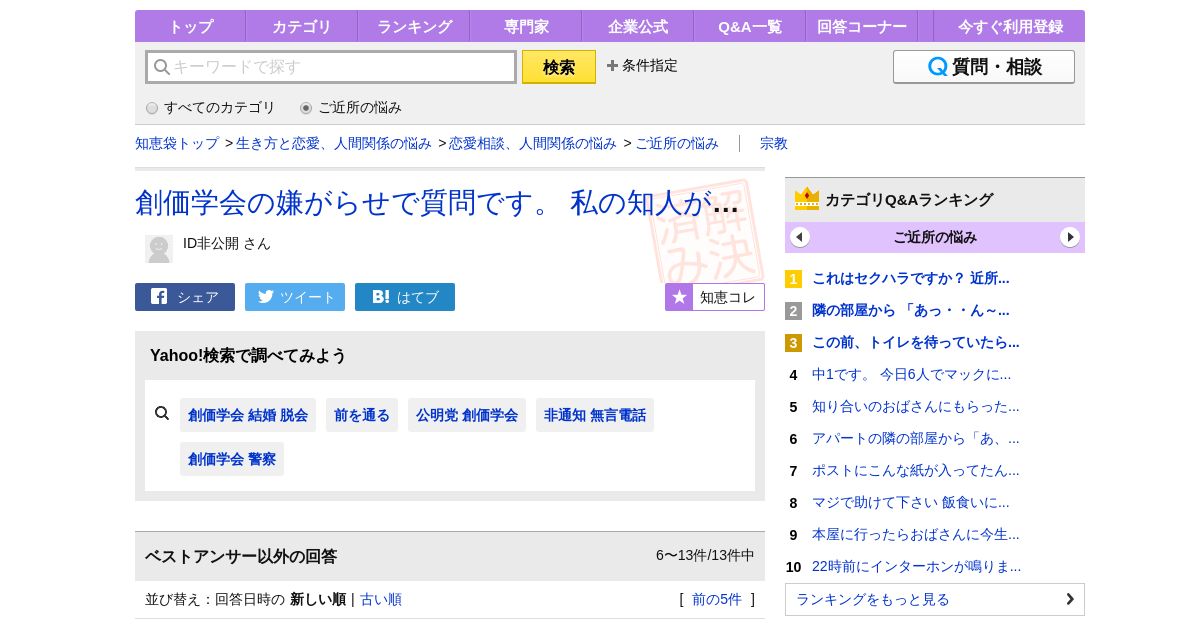Viewport: 1200px width, 630px height.
Task: Click the previous category left arrow
Action: 800,237
